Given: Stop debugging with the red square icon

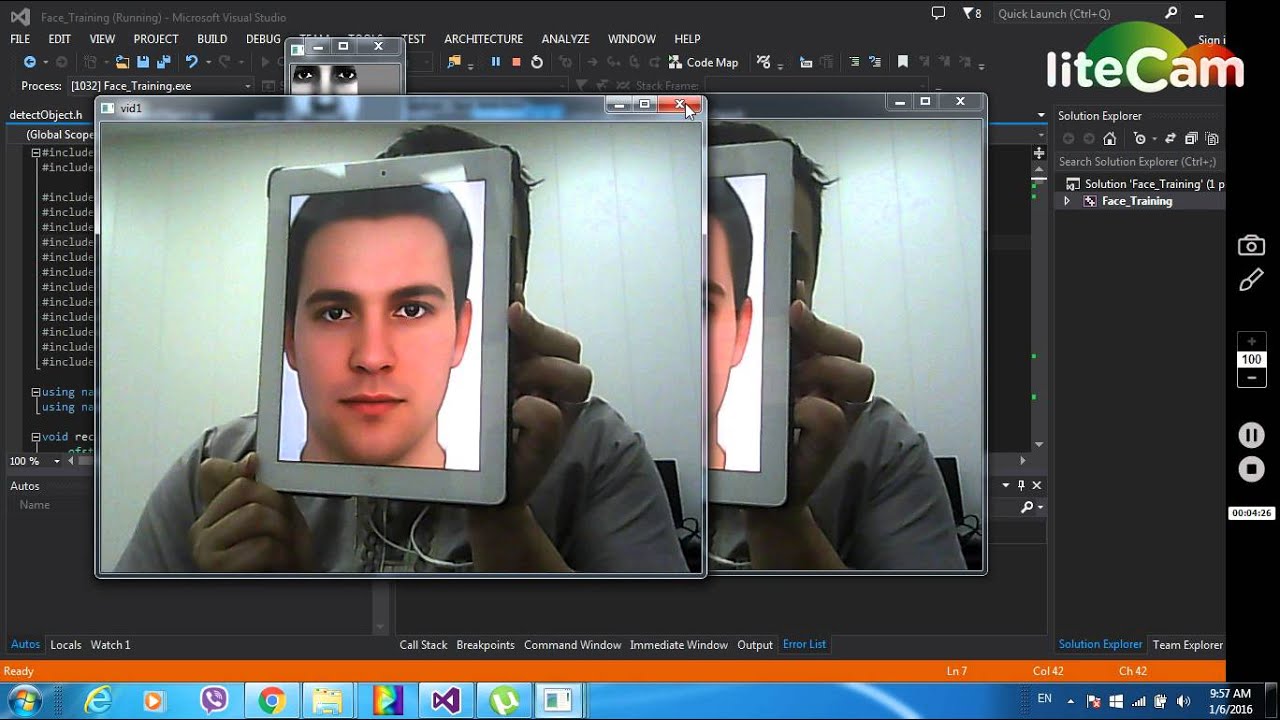Looking at the screenshot, I should [x=516, y=62].
